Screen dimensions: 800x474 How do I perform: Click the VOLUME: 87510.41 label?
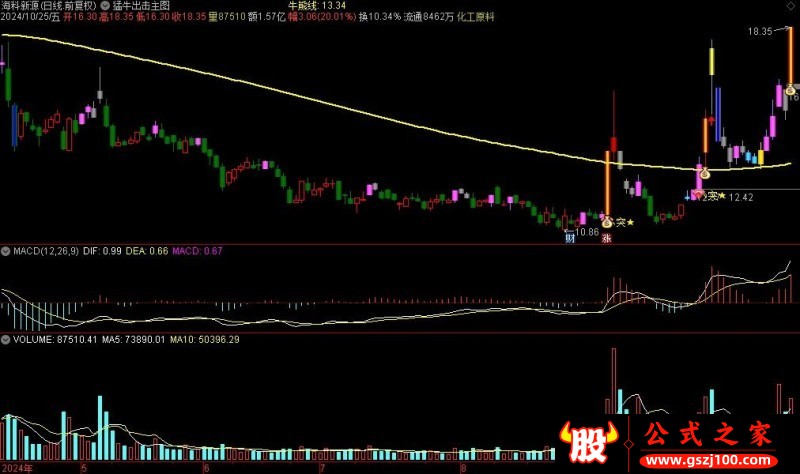55,340
